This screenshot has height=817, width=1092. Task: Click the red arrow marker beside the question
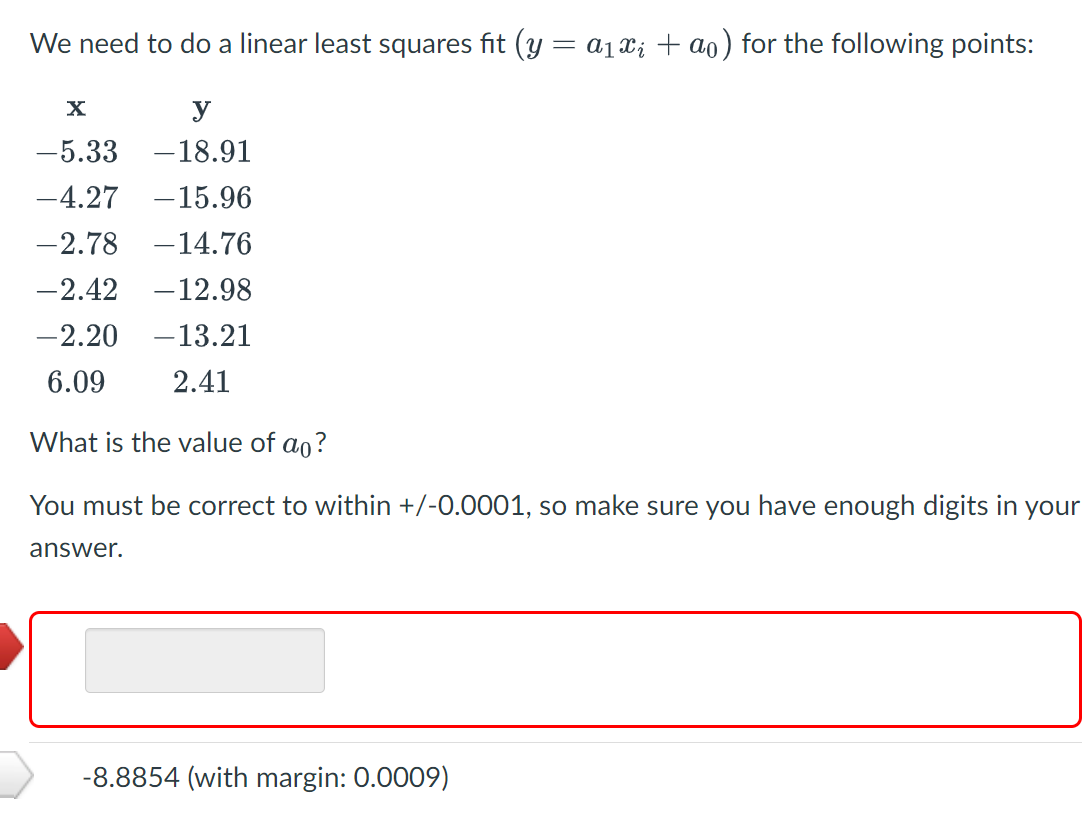10,648
